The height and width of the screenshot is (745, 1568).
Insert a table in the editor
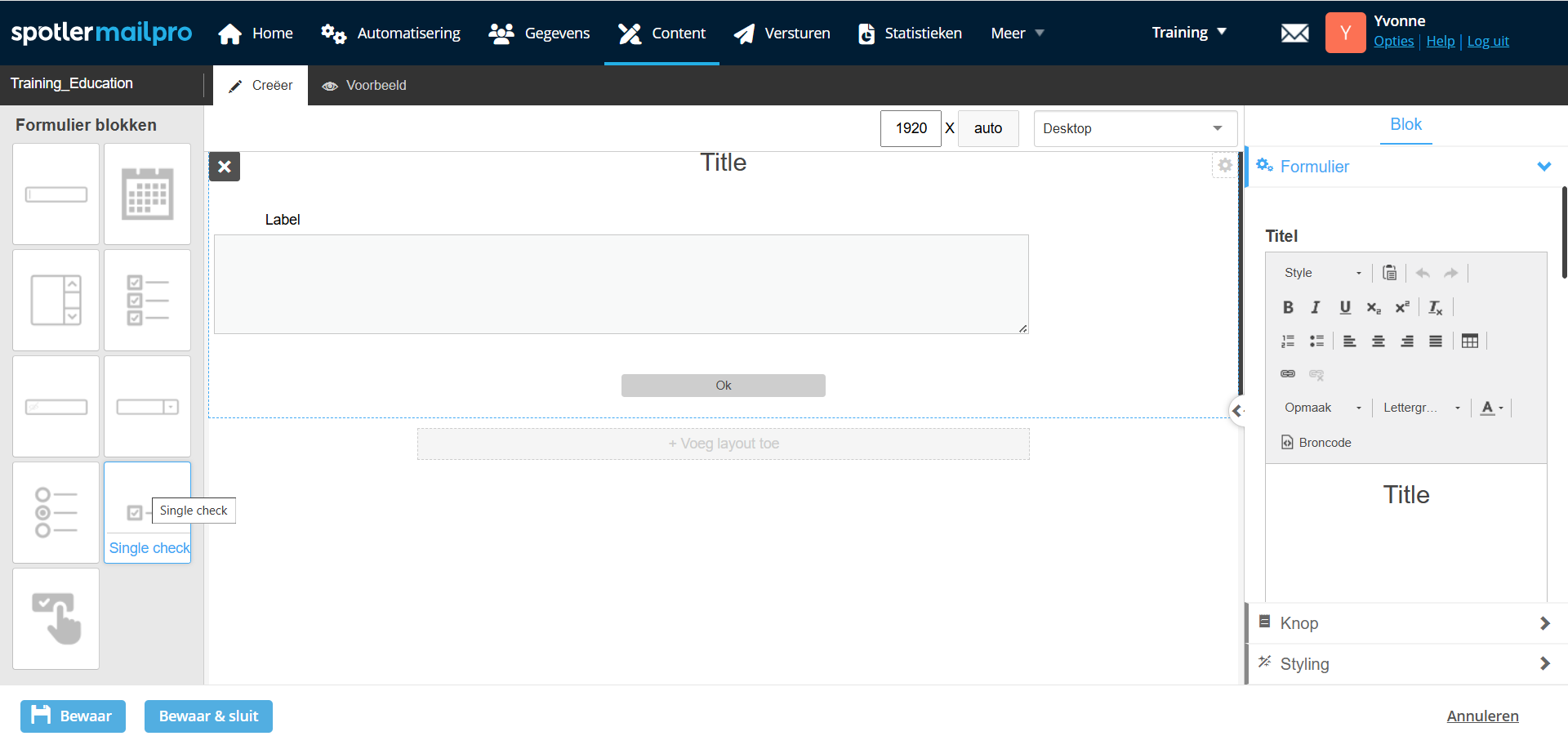point(1469,341)
